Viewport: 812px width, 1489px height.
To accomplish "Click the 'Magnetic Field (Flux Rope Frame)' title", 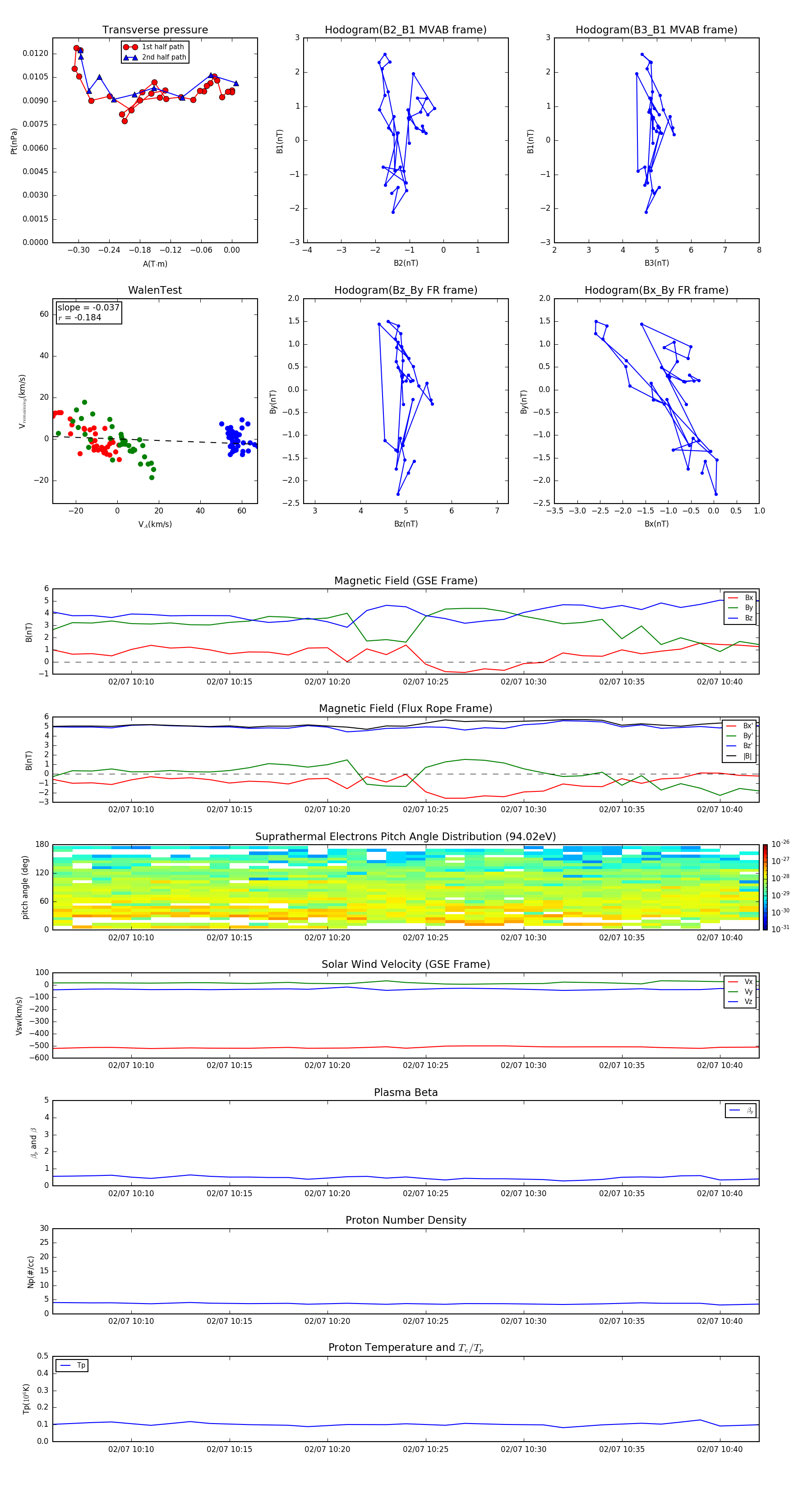I will click(406, 709).
